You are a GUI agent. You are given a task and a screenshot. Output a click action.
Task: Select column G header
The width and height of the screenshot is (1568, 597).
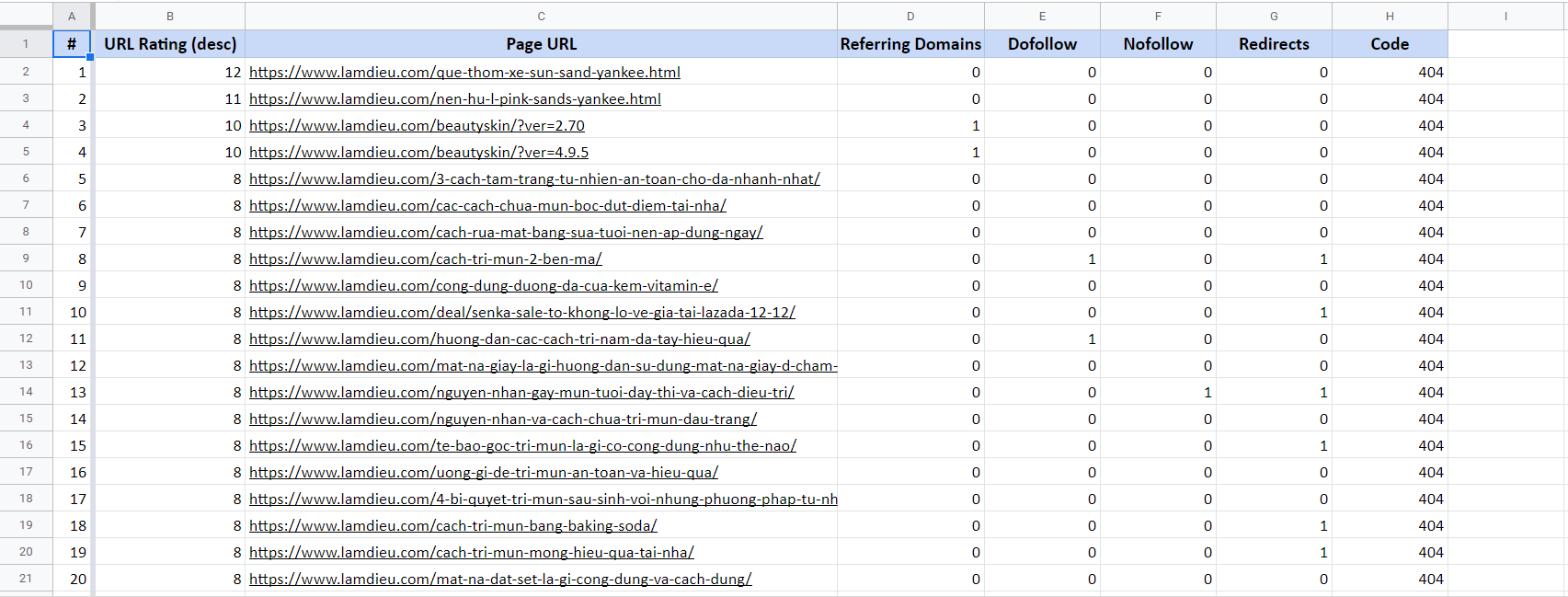pos(1274,16)
